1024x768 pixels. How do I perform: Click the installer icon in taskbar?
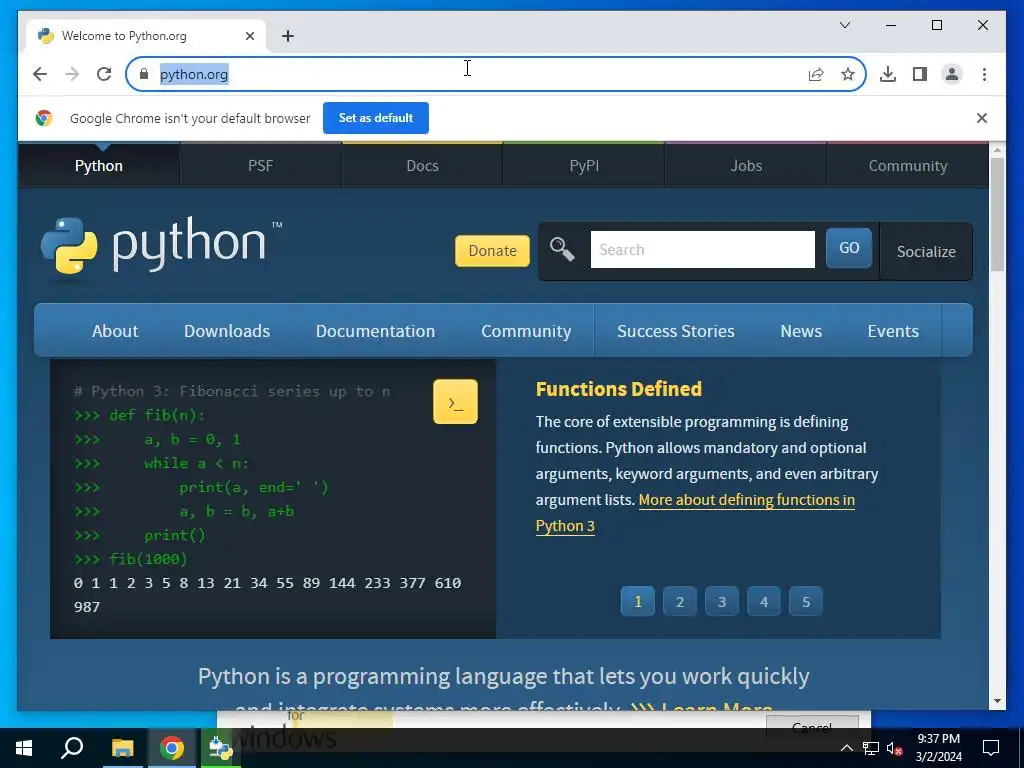221,748
